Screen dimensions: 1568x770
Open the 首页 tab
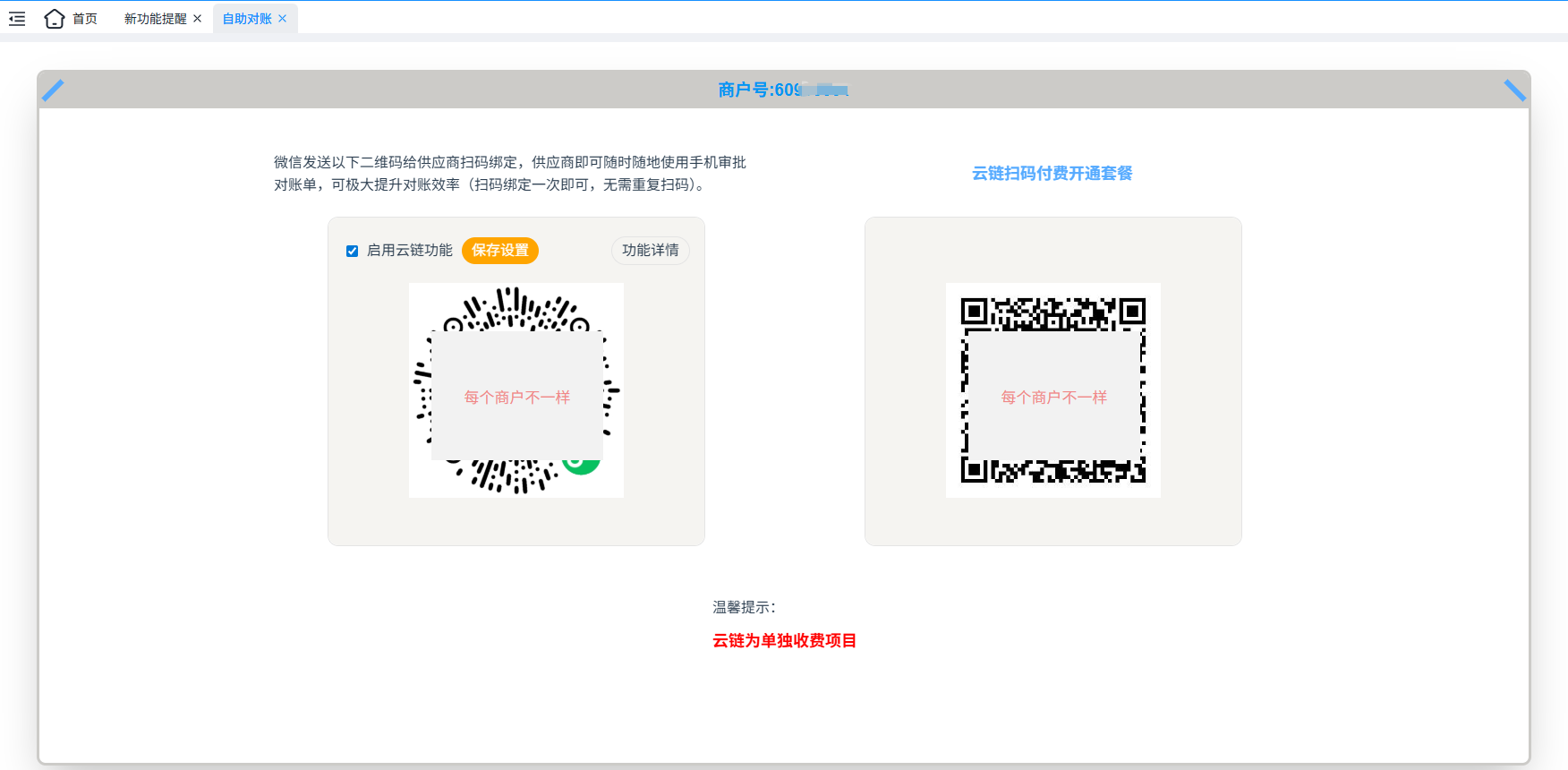tap(85, 19)
